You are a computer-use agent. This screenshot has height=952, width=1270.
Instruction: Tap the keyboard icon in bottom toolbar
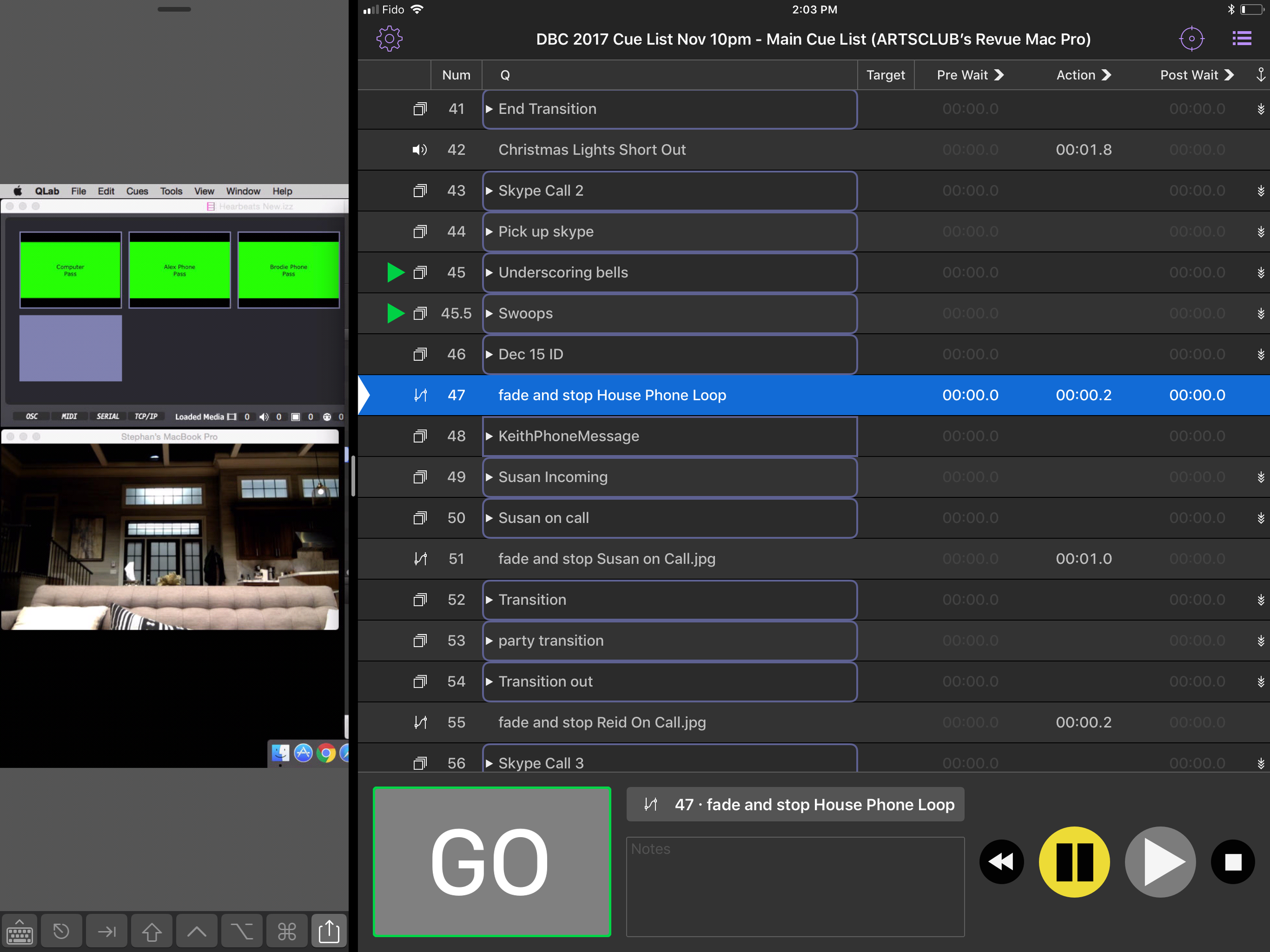(x=19, y=931)
